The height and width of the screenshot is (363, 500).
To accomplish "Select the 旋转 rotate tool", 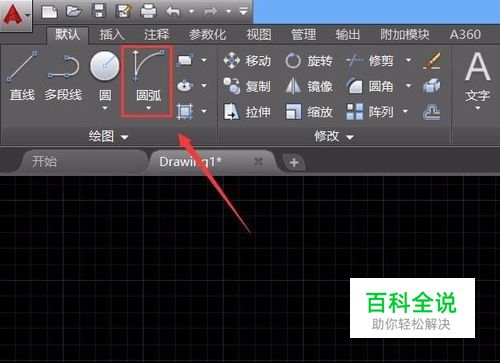I will click(x=309, y=61).
